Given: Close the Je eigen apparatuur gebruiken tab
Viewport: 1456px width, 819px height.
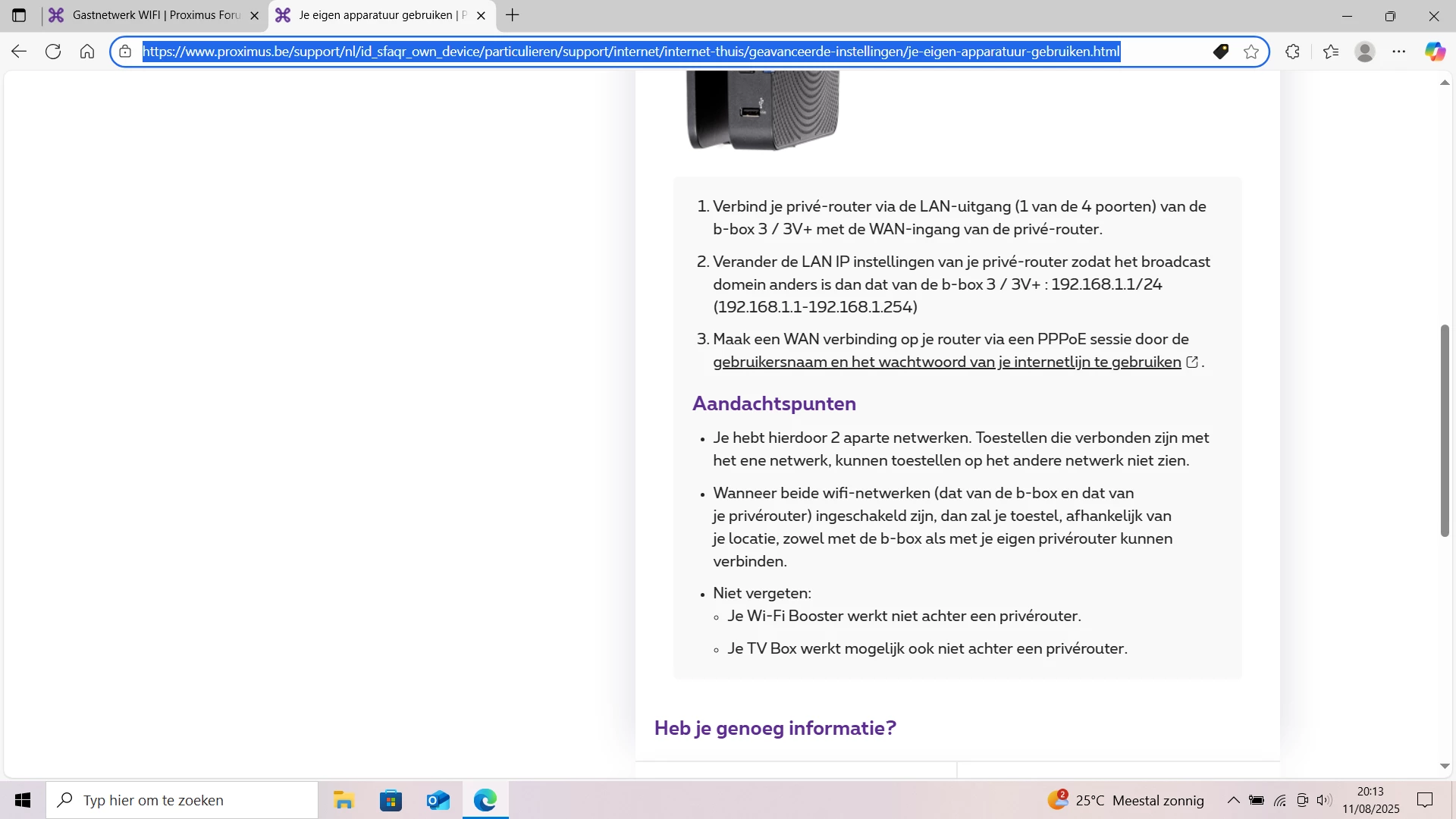Looking at the screenshot, I should point(481,15).
